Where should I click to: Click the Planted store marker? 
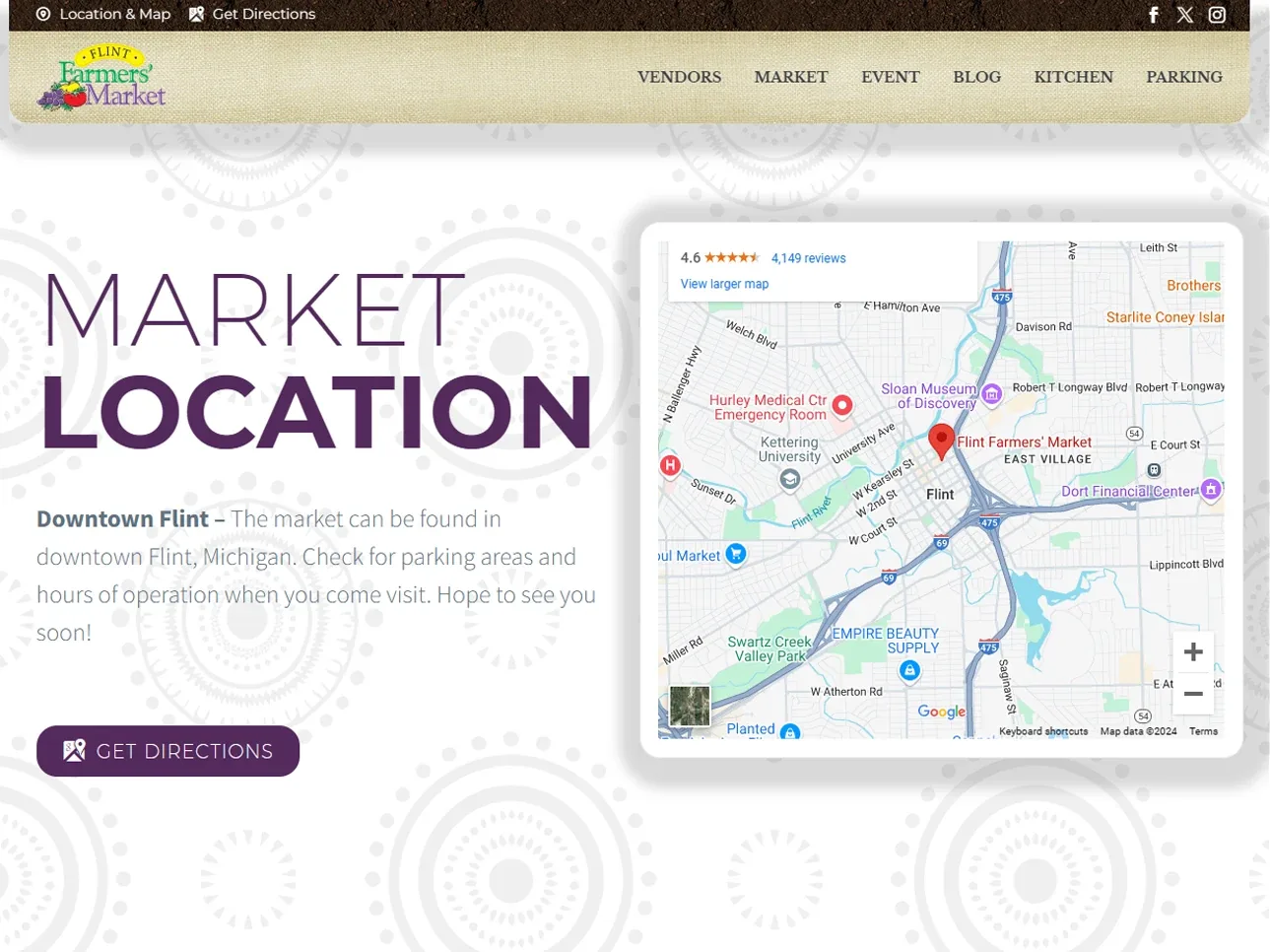click(789, 731)
